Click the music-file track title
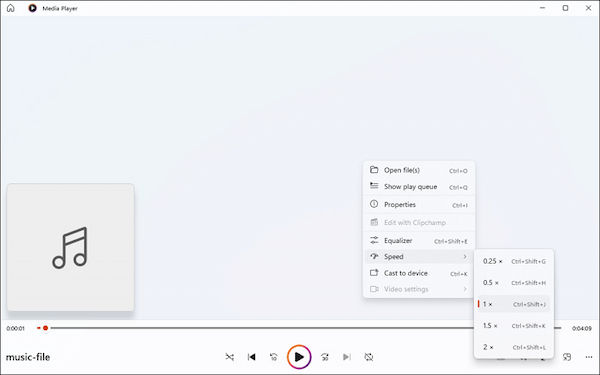 click(28, 357)
